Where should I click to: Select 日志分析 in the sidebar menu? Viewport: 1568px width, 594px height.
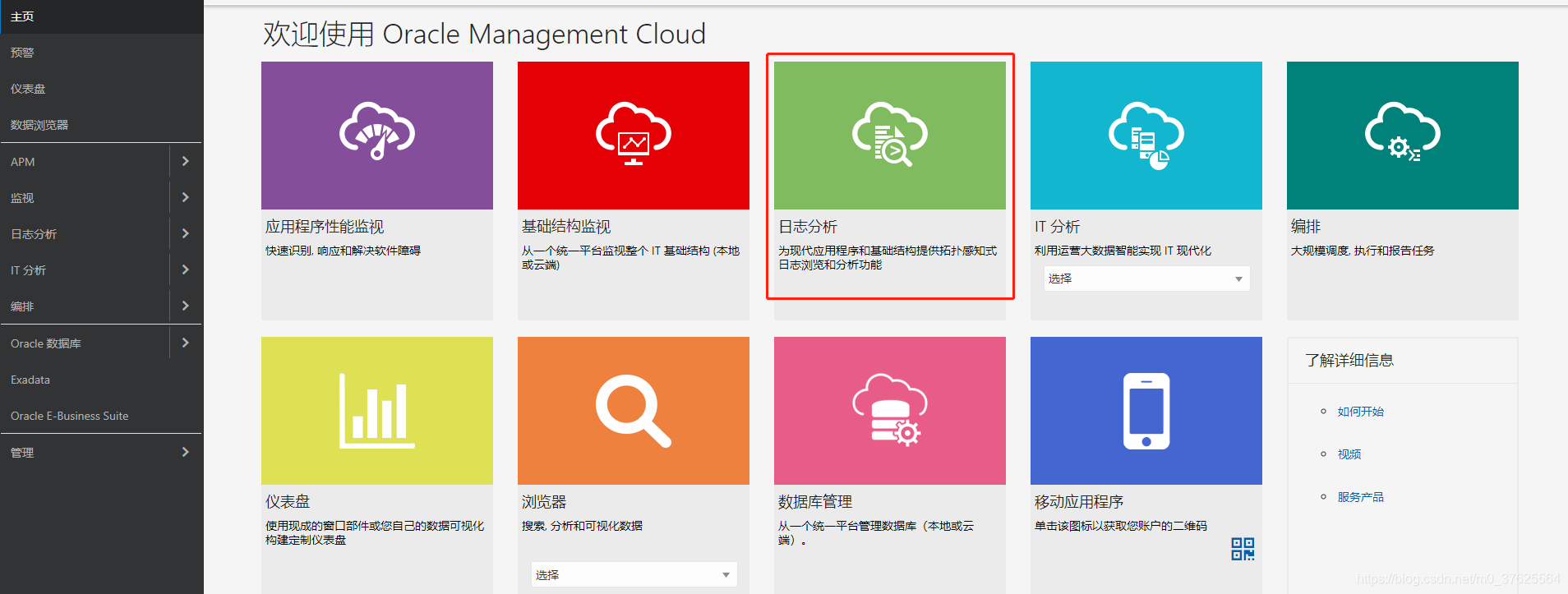click(x=34, y=234)
